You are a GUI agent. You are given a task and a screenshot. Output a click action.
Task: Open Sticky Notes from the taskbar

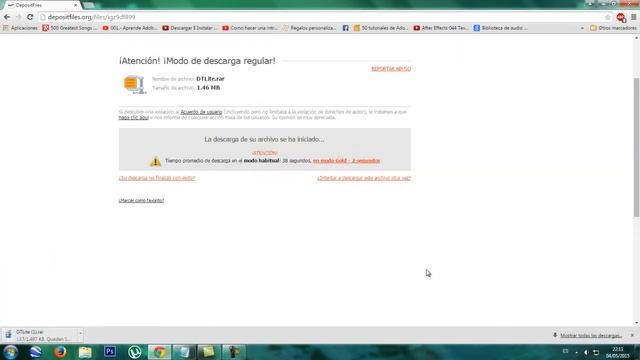pyautogui.click(x=209, y=352)
